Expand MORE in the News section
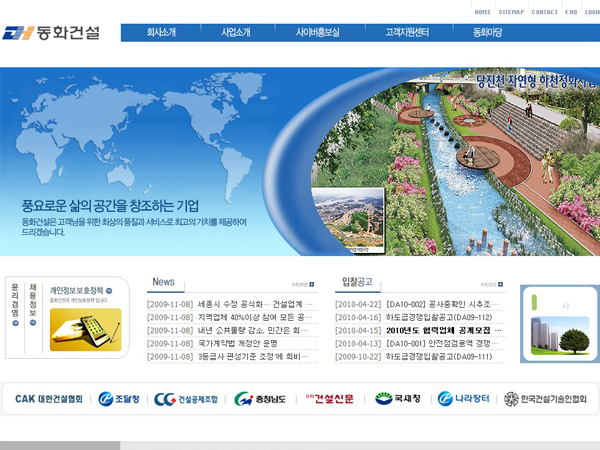Viewport: 600px width, 450px height. [303, 284]
